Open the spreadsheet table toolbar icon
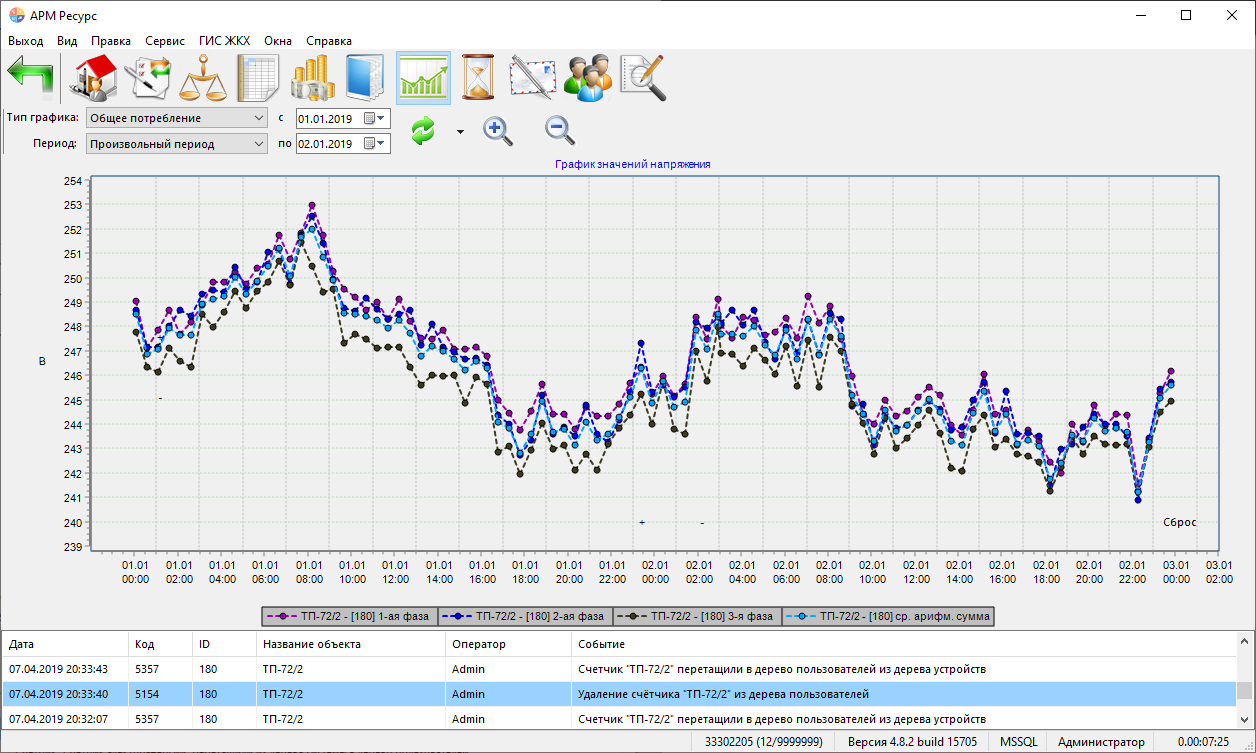The width and height of the screenshot is (1256, 753). pyautogui.click(x=259, y=78)
